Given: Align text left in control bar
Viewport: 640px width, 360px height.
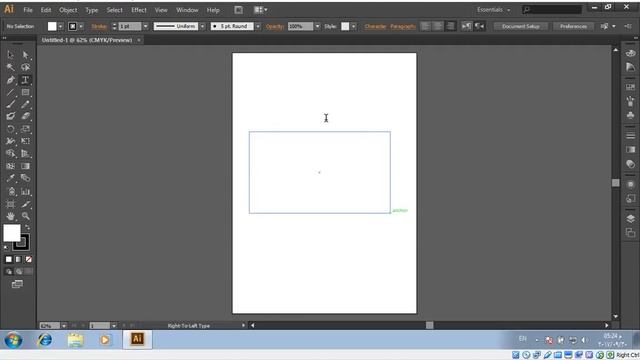Looking at the screenshot, I should (425, 26).
